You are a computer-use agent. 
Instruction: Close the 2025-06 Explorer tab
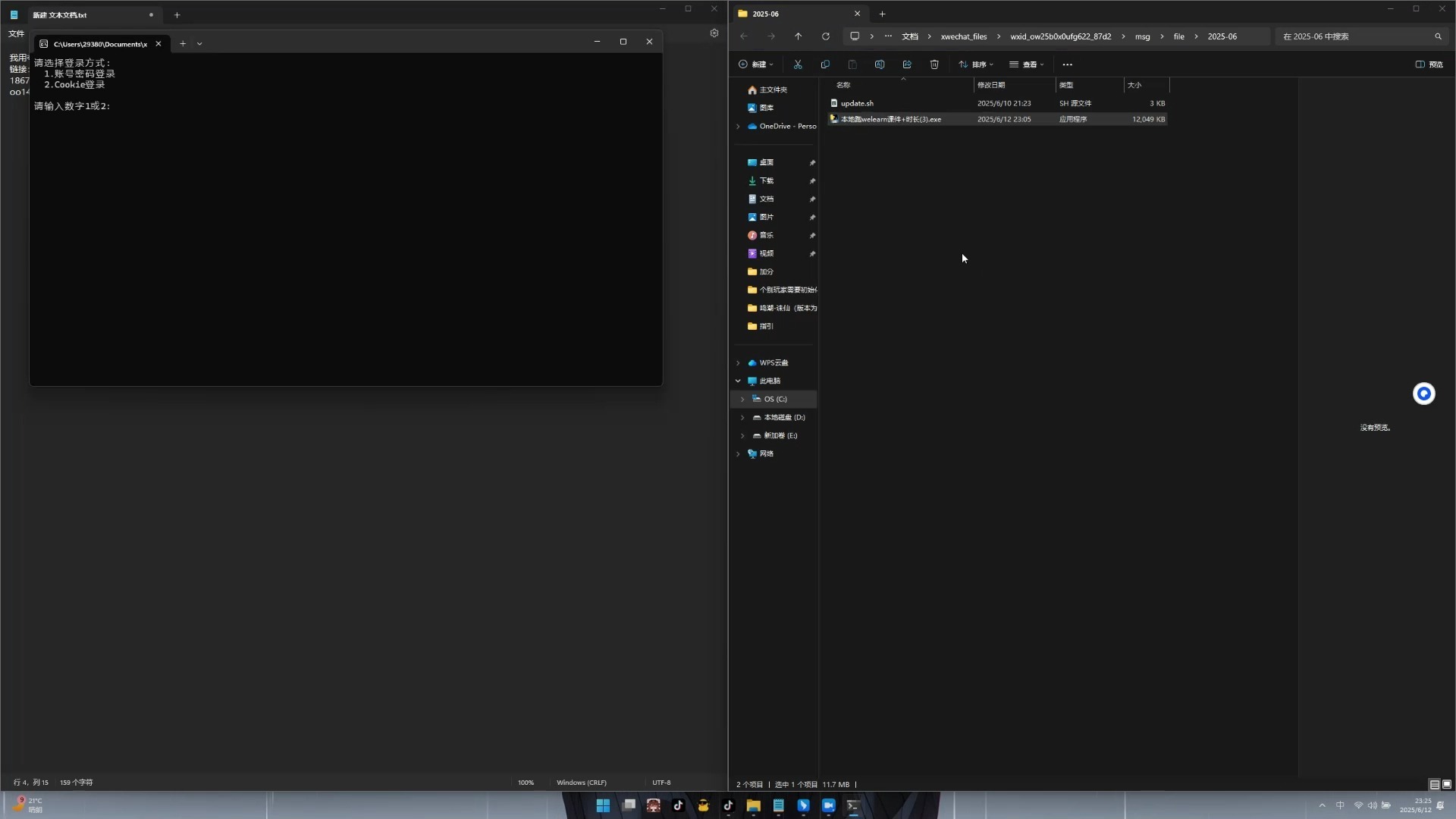857,14
